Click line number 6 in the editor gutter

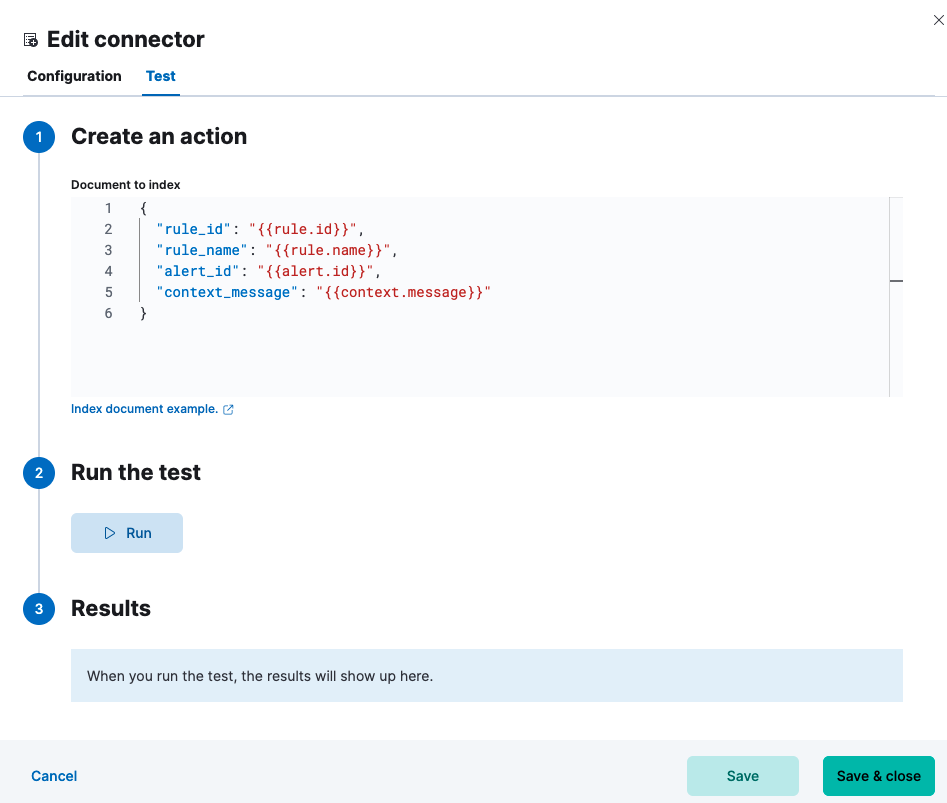pyautogui.click(x=108, y=313)
